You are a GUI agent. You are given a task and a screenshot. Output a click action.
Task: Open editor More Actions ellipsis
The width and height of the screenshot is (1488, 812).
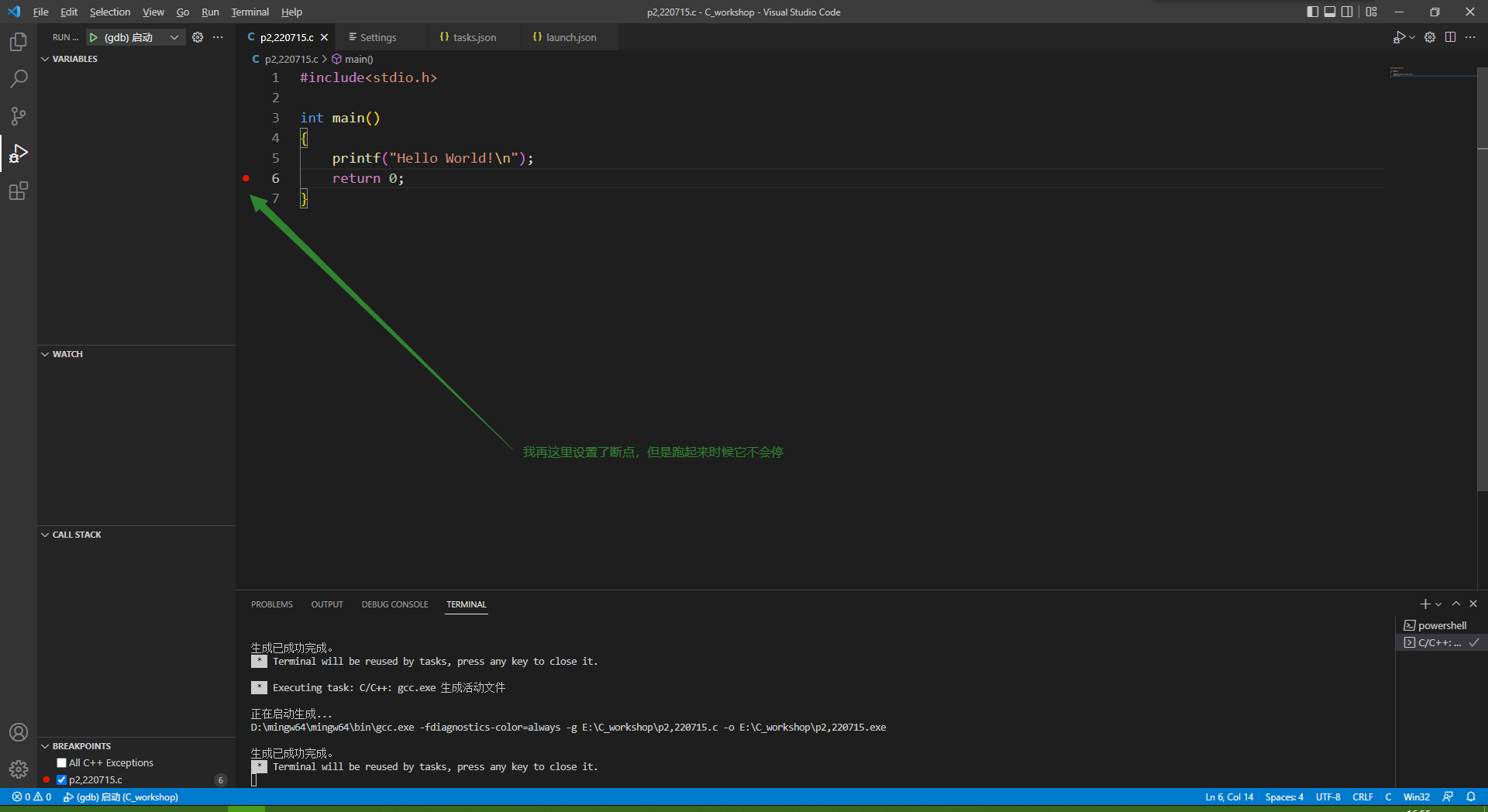(1470, 37)
